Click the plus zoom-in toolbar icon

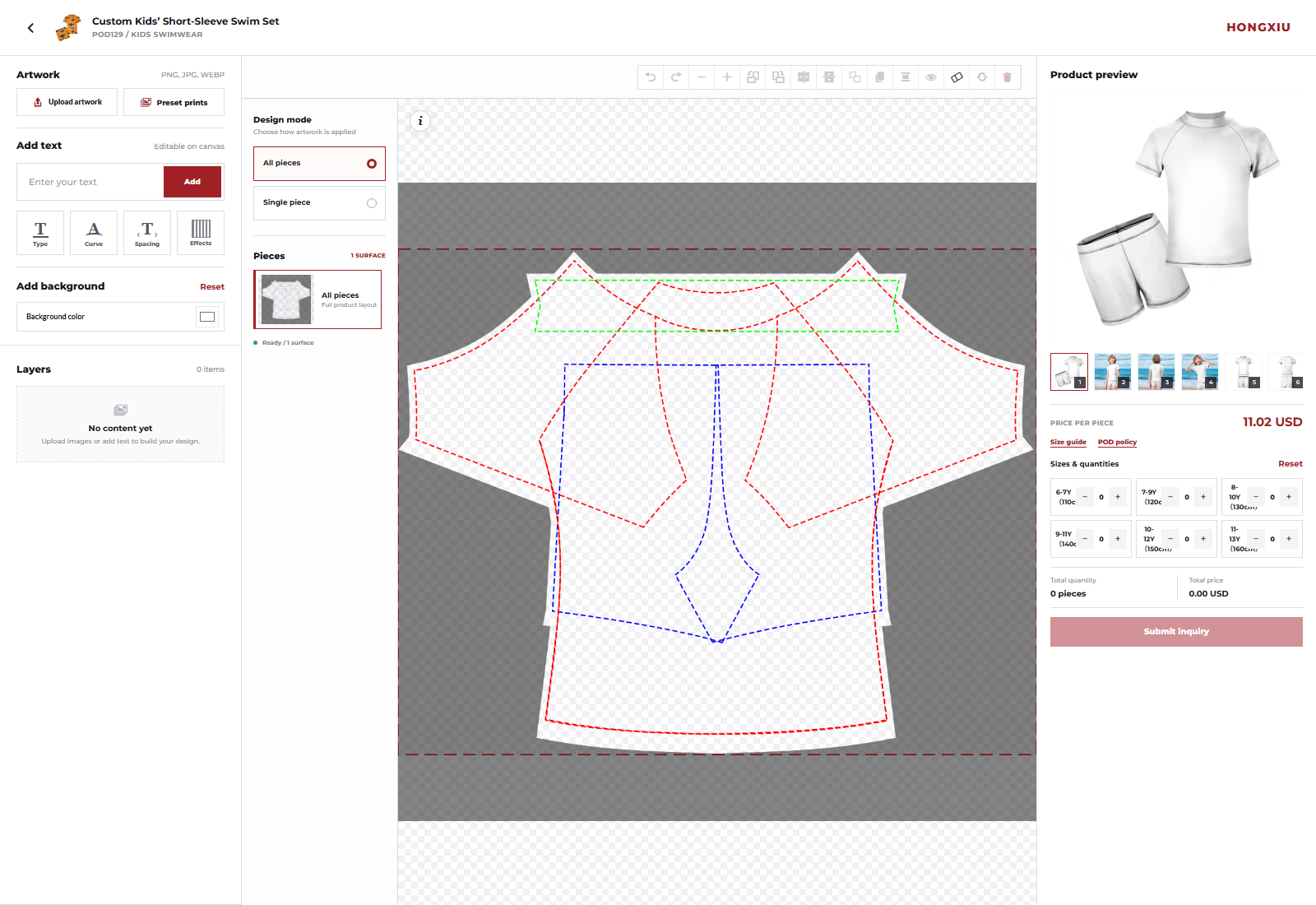727,77
